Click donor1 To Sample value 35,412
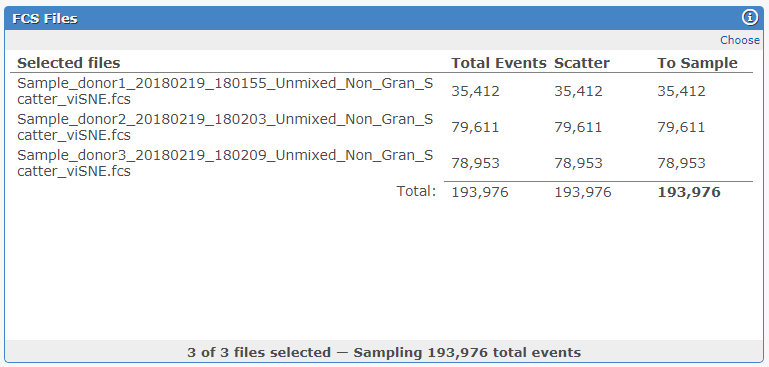Screen dimensions: 769x367 click(681, 91)
